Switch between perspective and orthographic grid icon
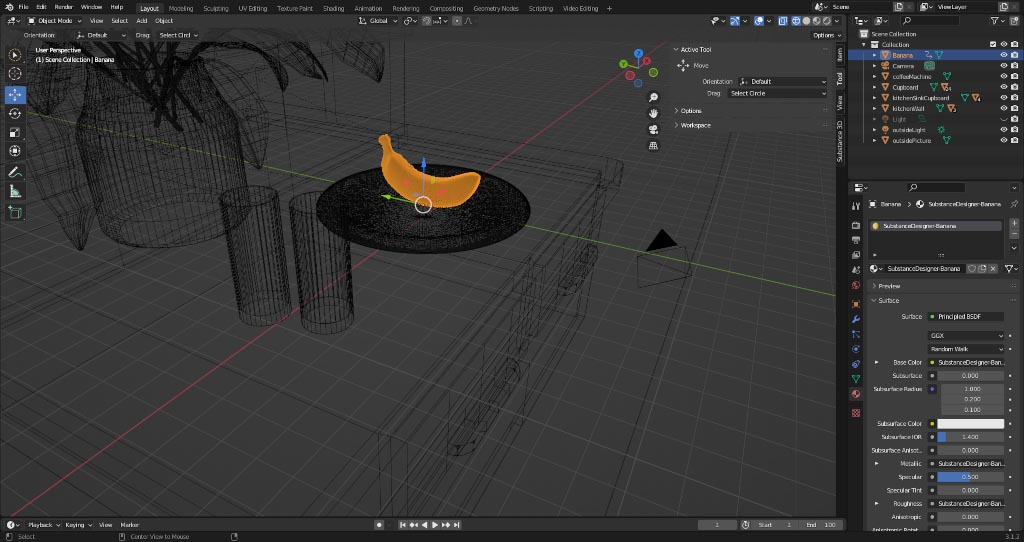Image resolution: width=1024 pixels, height=542 pixels. click(653, 145)
